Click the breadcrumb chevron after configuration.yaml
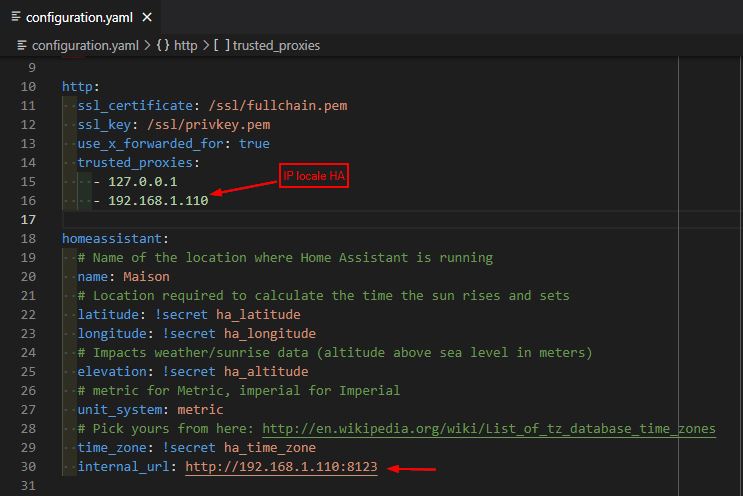Viewport: 743px width, 496px height. coord(147,45)
